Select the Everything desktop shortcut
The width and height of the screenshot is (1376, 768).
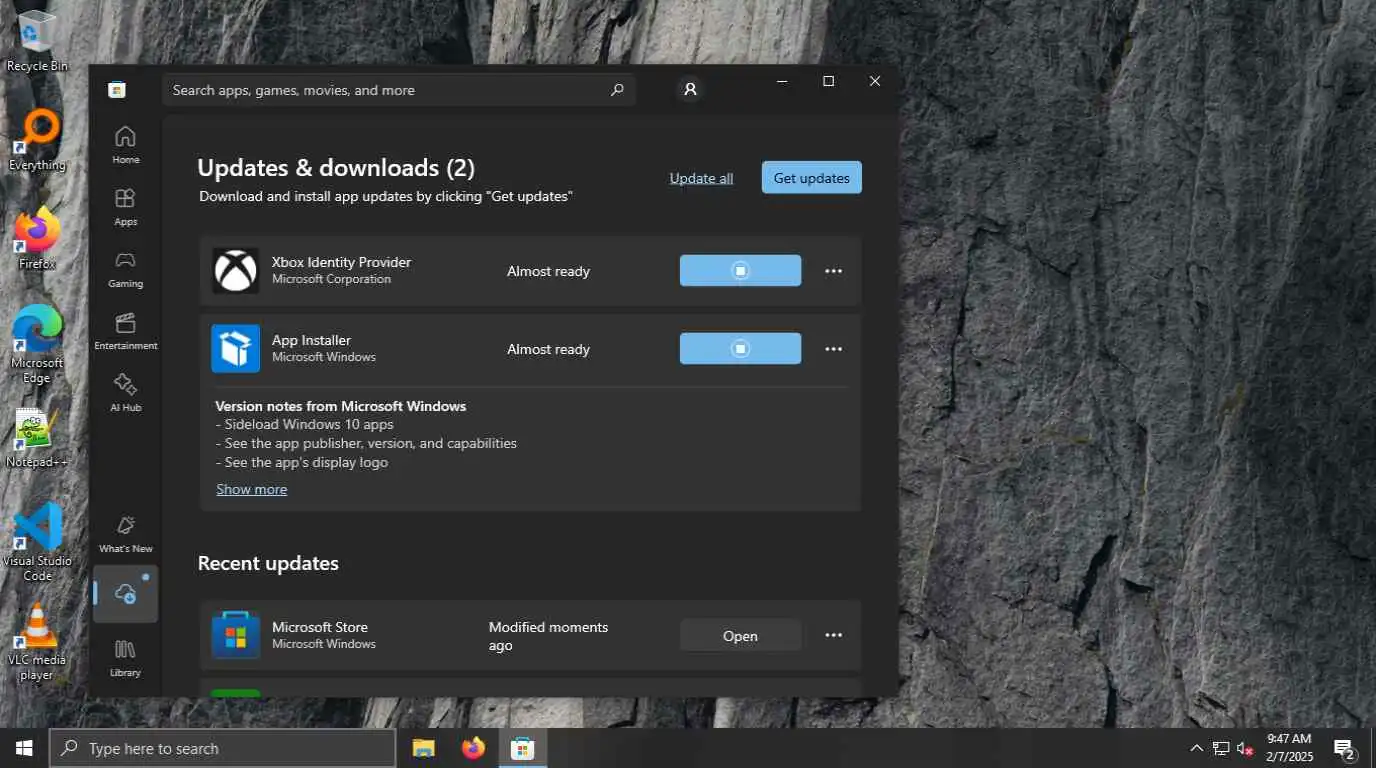[37, 140]
